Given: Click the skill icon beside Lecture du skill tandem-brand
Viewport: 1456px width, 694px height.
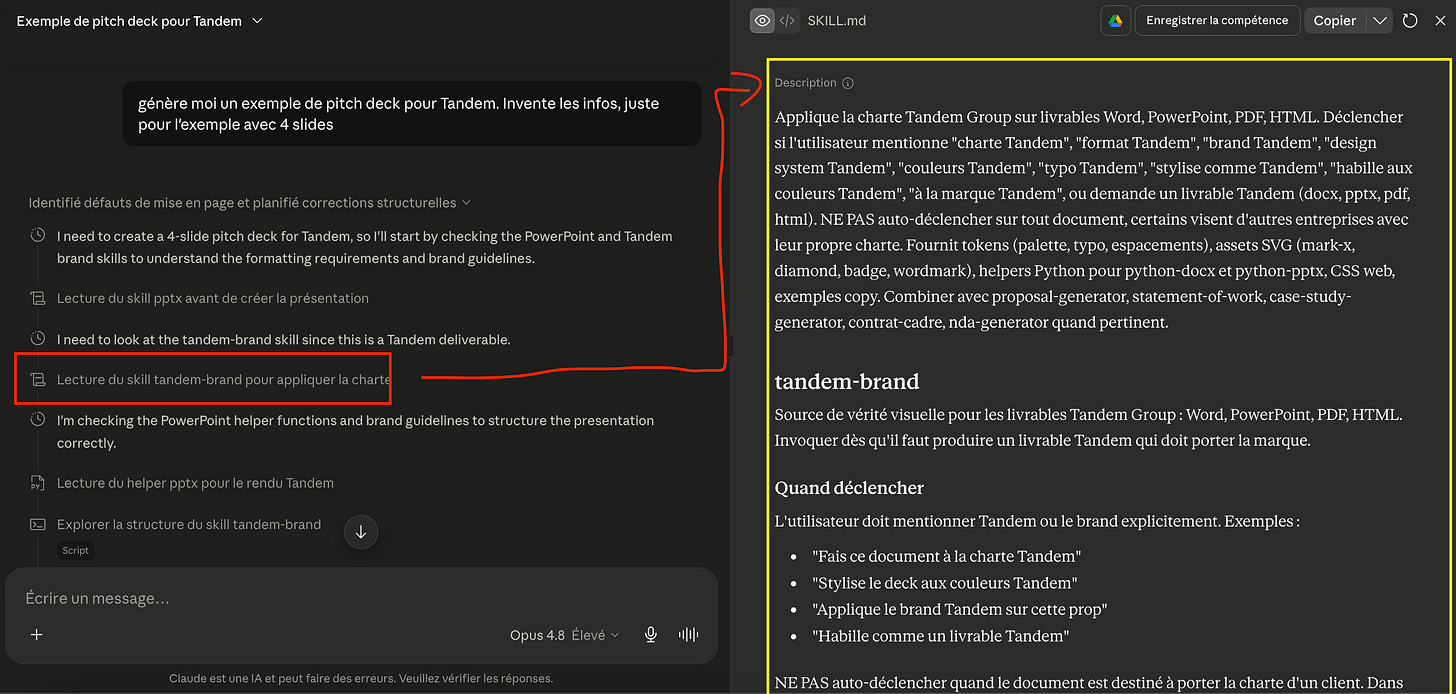Looking at the screenshot, I should [x=38, y=380].
